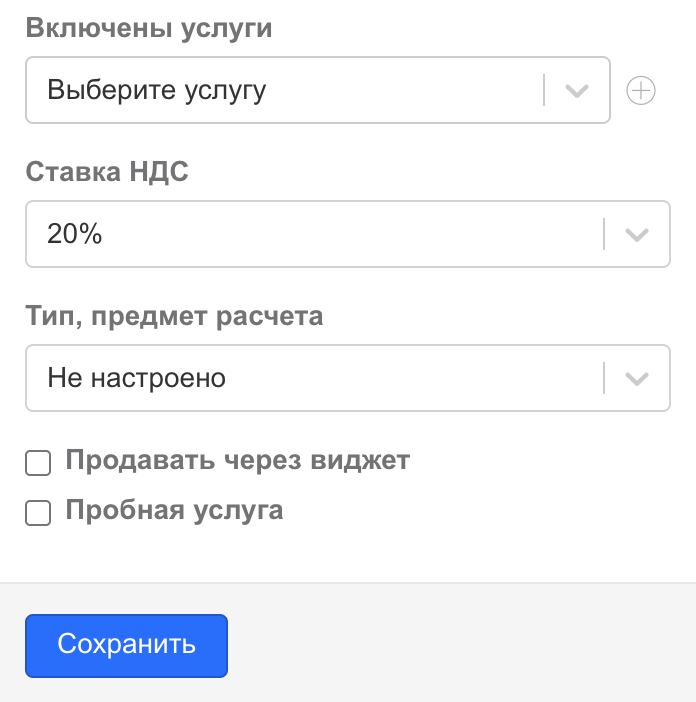This screenshot has height=702, width=696.
Task: Focus the Выберите услугу placeholder text
Action: (156, 91)
